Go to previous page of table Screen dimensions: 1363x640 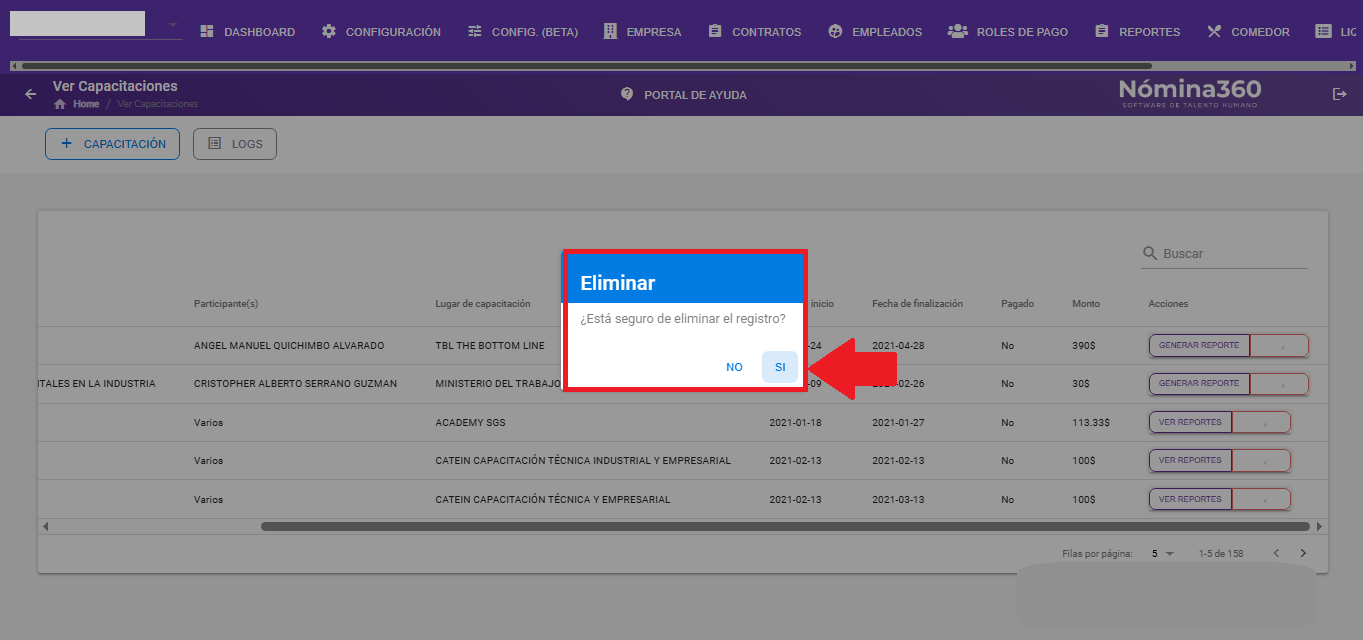pos(1276,553)
